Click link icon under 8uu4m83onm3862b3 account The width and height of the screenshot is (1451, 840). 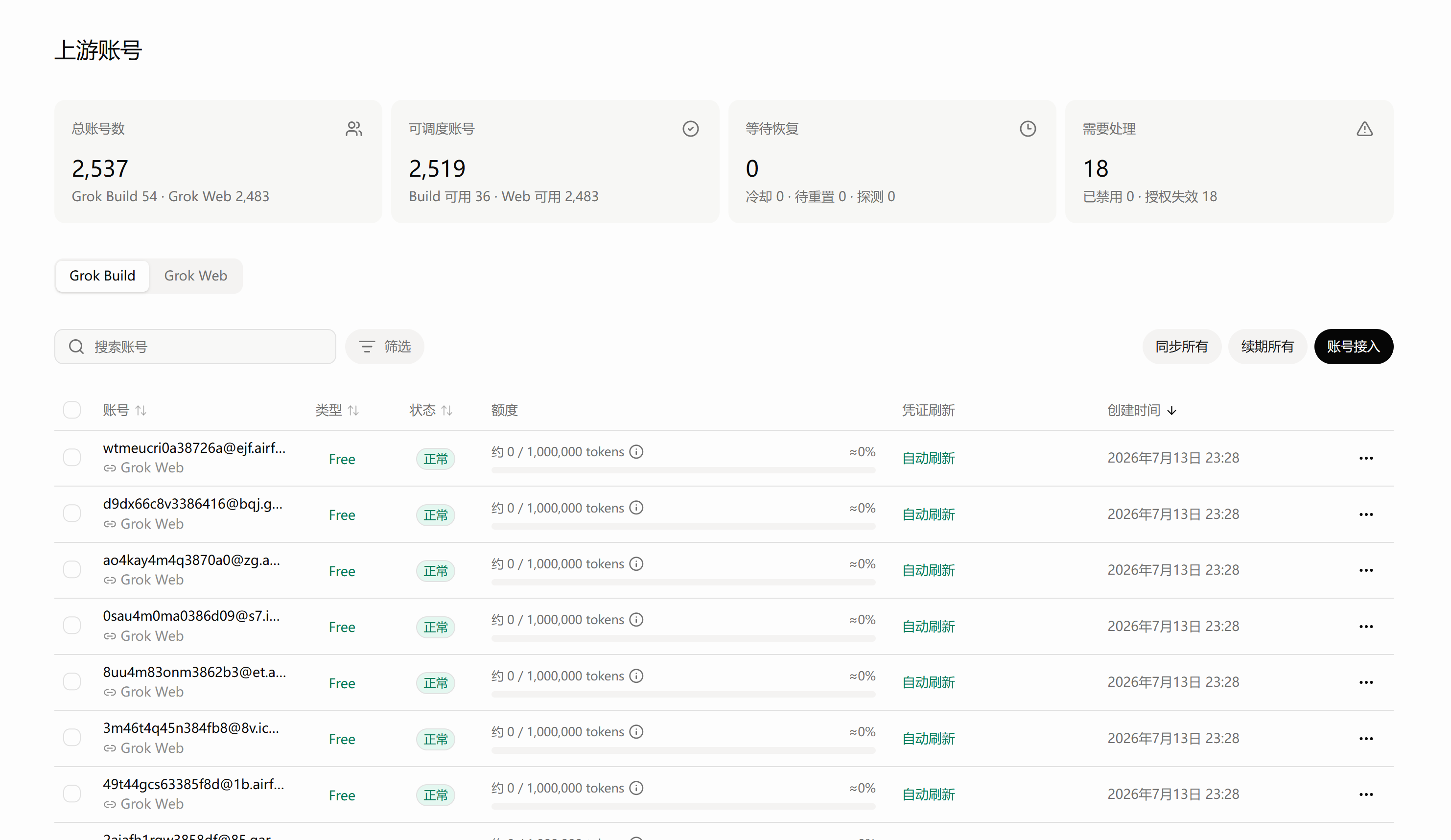[x=110, y=693]
